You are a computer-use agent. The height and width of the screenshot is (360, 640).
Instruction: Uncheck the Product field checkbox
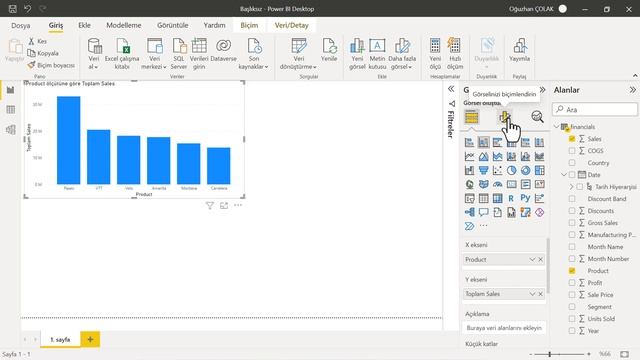point(572,271)
